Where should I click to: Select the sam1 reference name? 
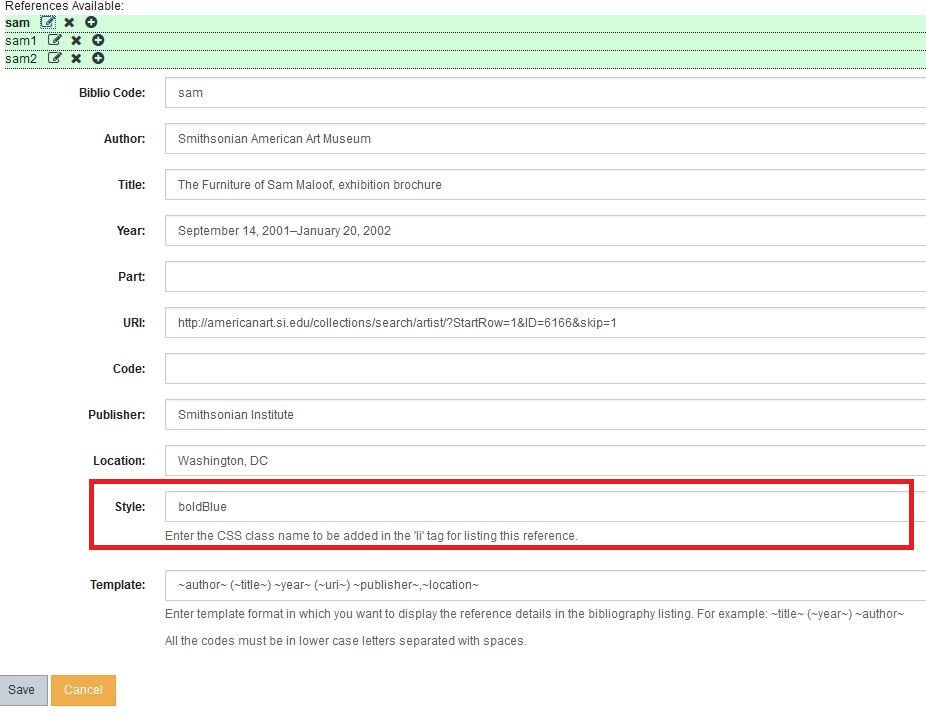coord(21,41)
